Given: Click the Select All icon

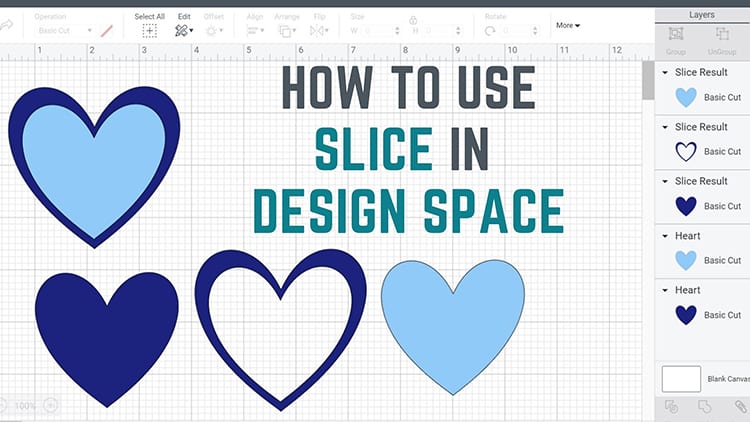Looking at the screenshot, I should click(x=150, y=31).
